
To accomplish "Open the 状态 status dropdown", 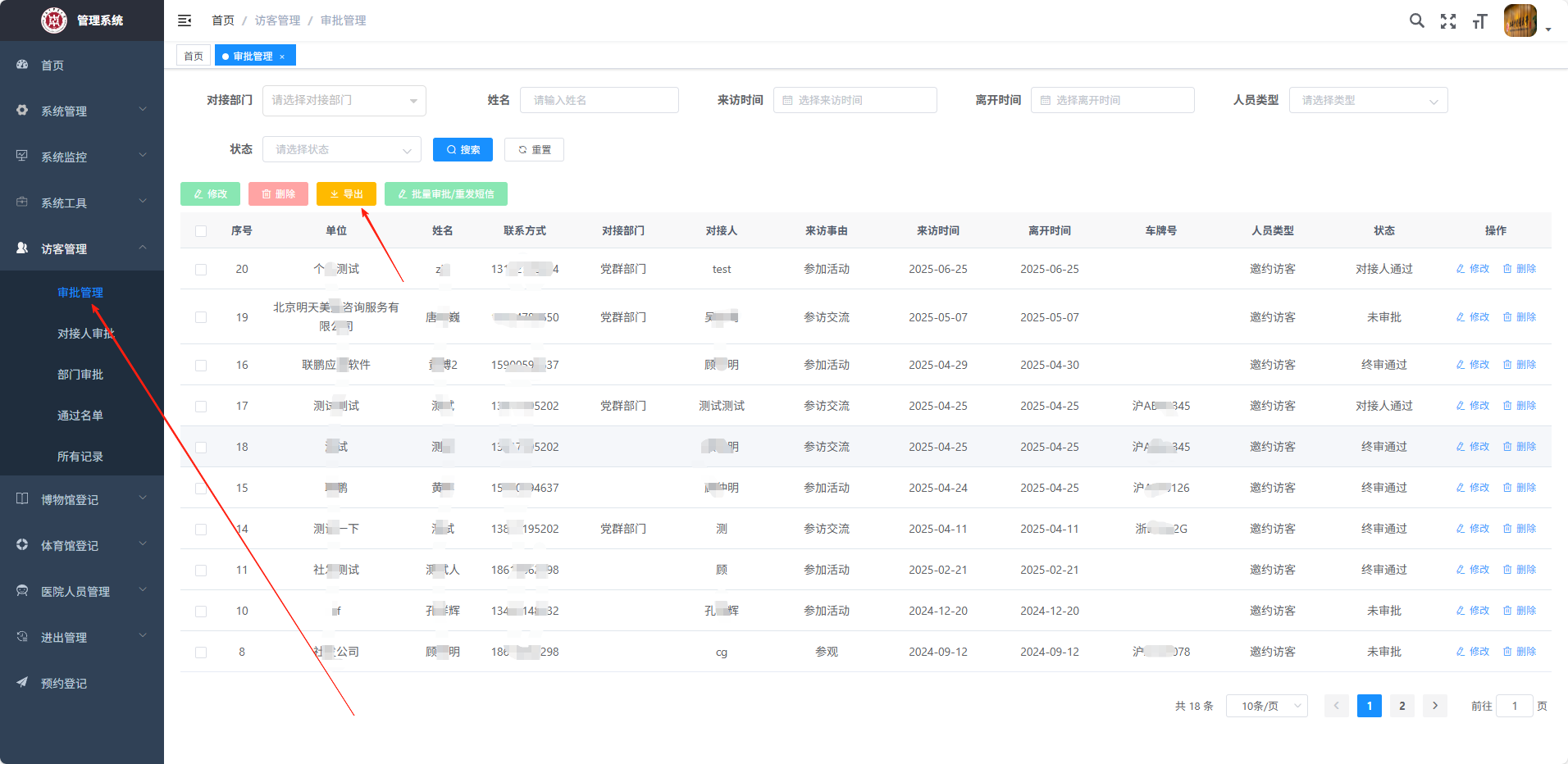I will coord(341,150).
